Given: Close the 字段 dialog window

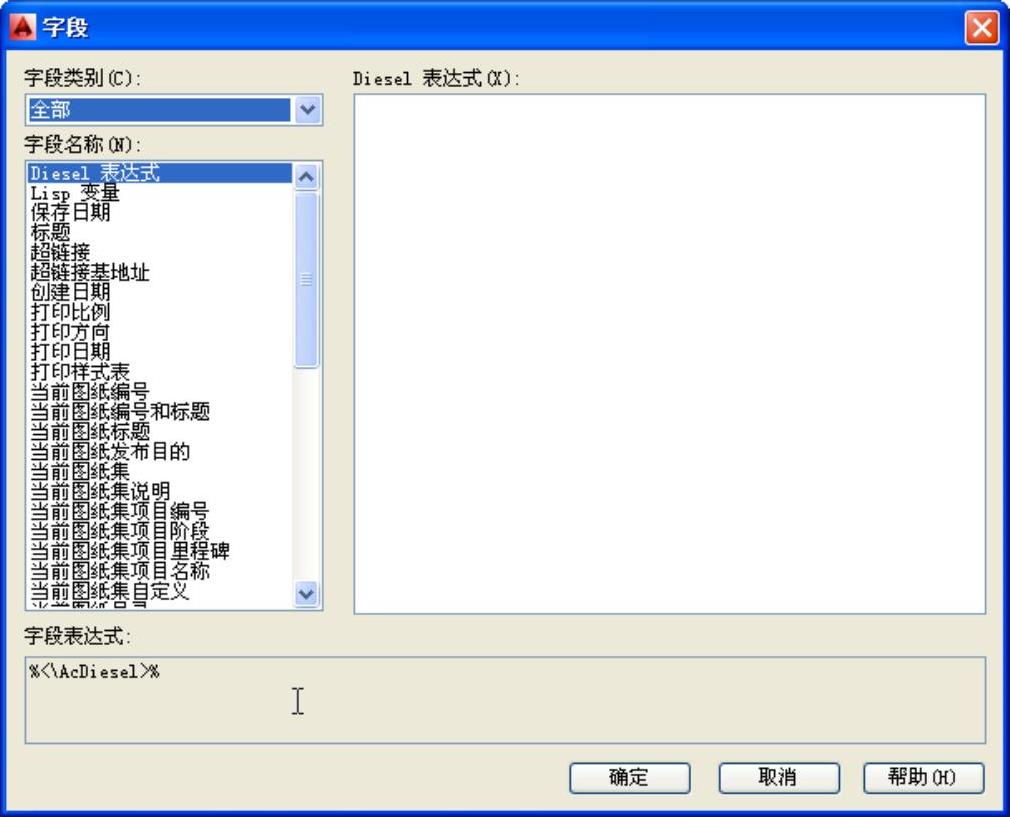Looking at the screenshot, I should tap(981, 28).
